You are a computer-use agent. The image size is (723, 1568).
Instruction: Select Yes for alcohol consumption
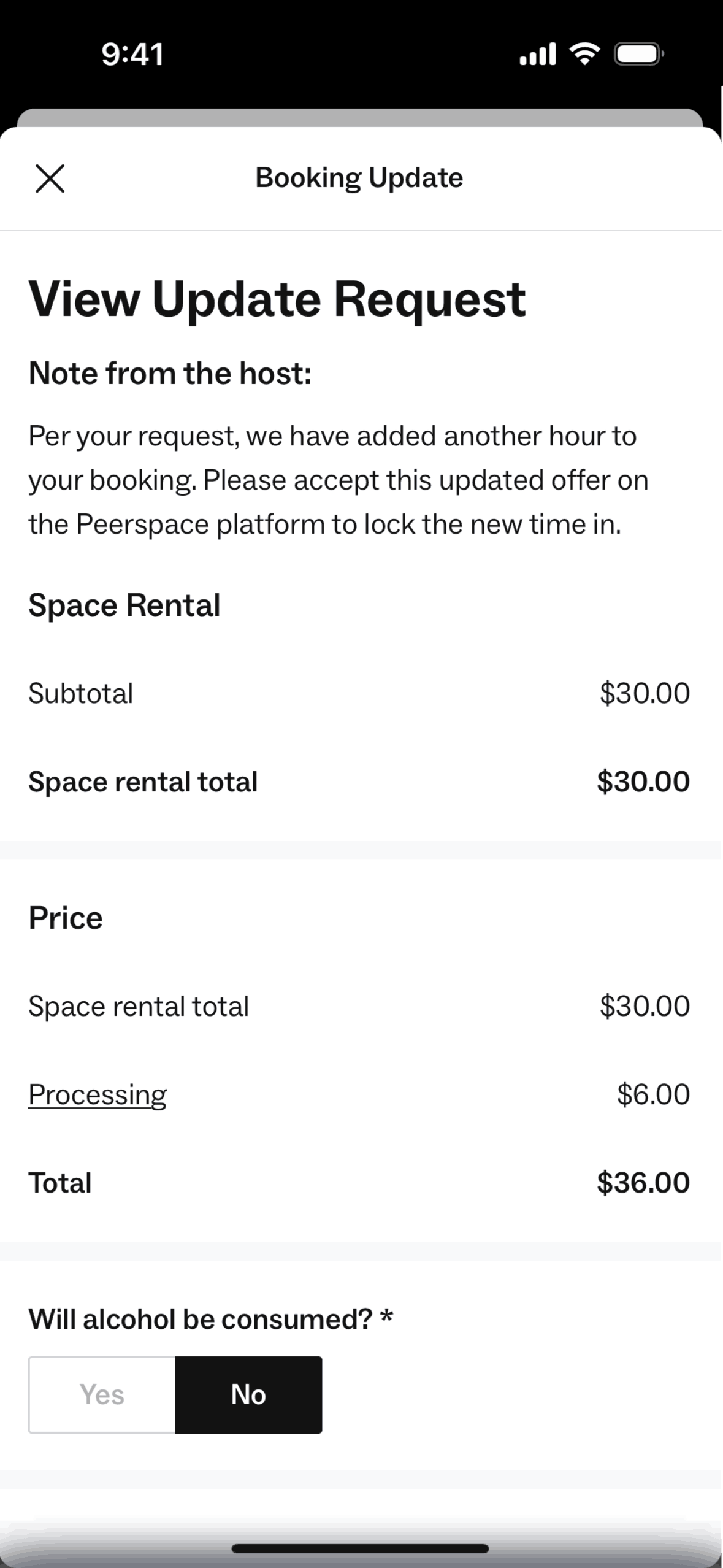pos(102,1394)
